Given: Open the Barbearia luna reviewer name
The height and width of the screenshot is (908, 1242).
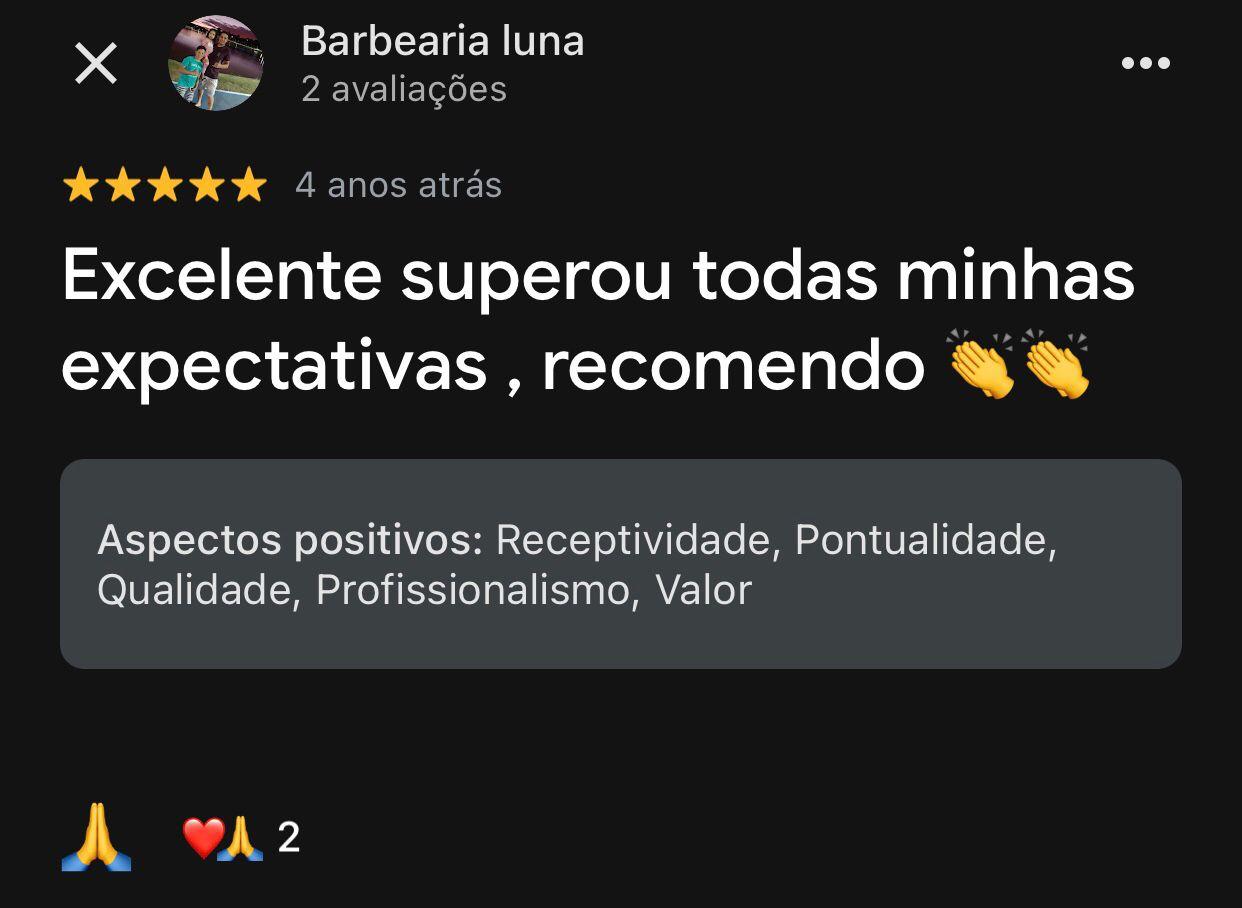Looking at the screenshot, I should point(442,41).
